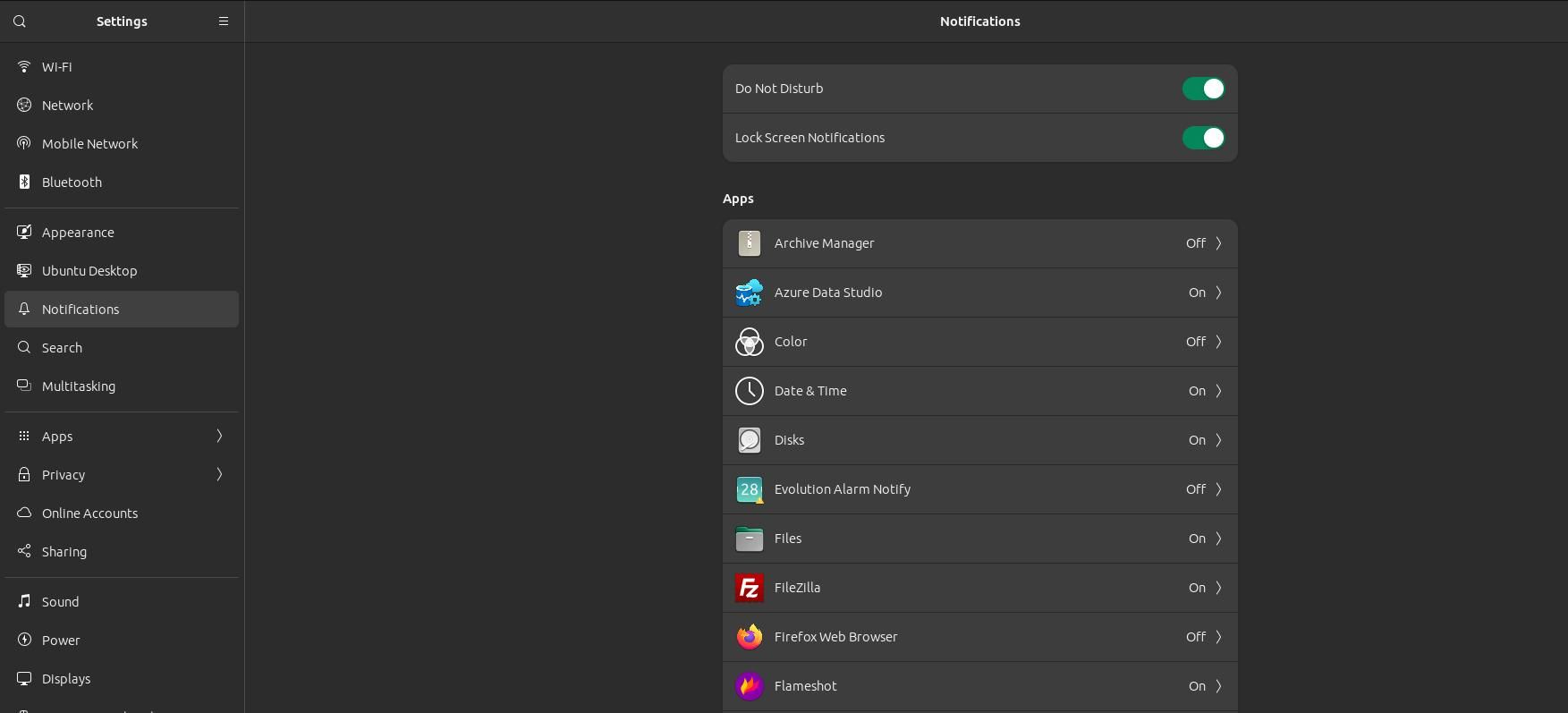Open Sharing settings label
The height and width of the screenshot is (713, 1568).
64,552
